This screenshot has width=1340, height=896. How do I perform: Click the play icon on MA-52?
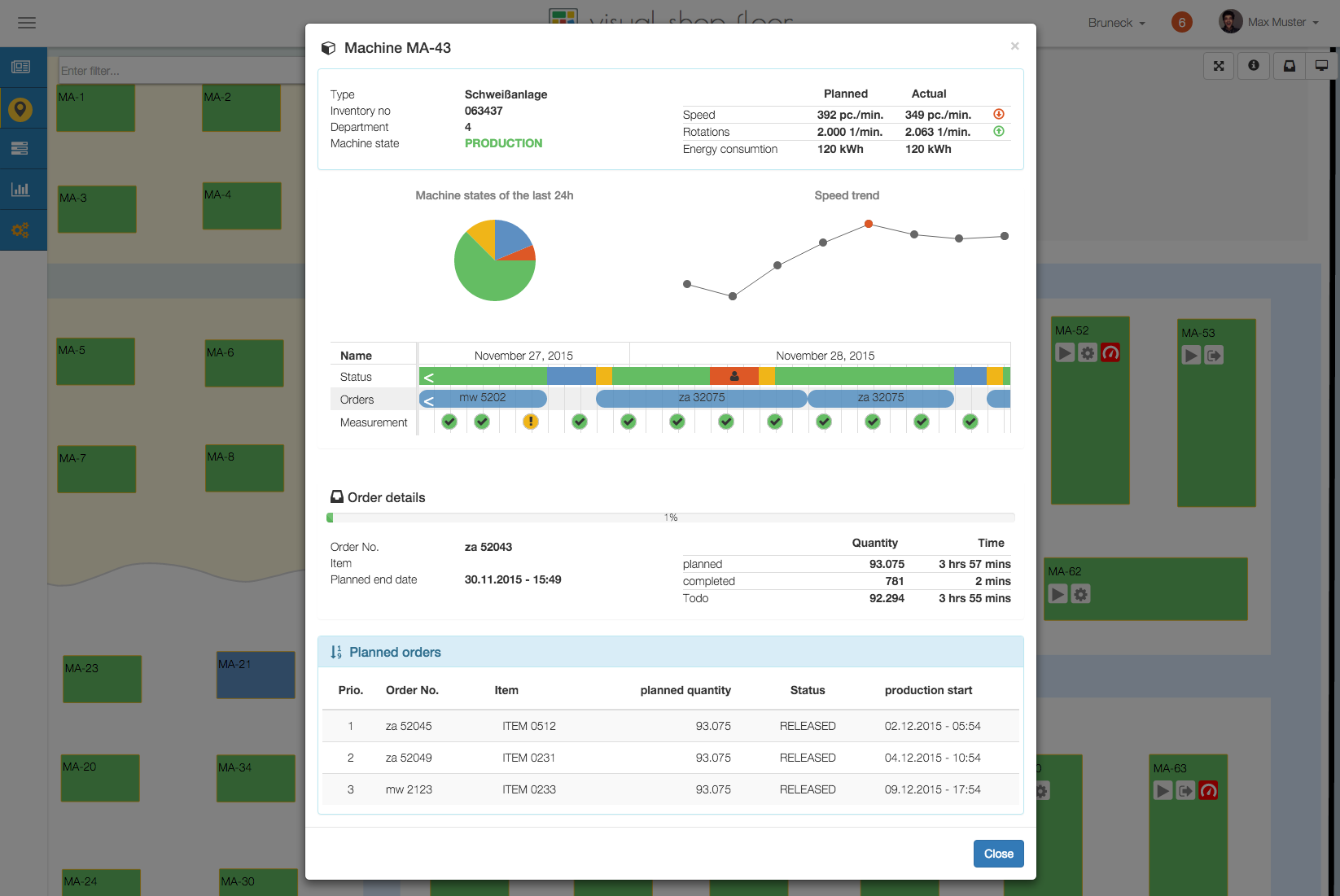(1065, 352)
